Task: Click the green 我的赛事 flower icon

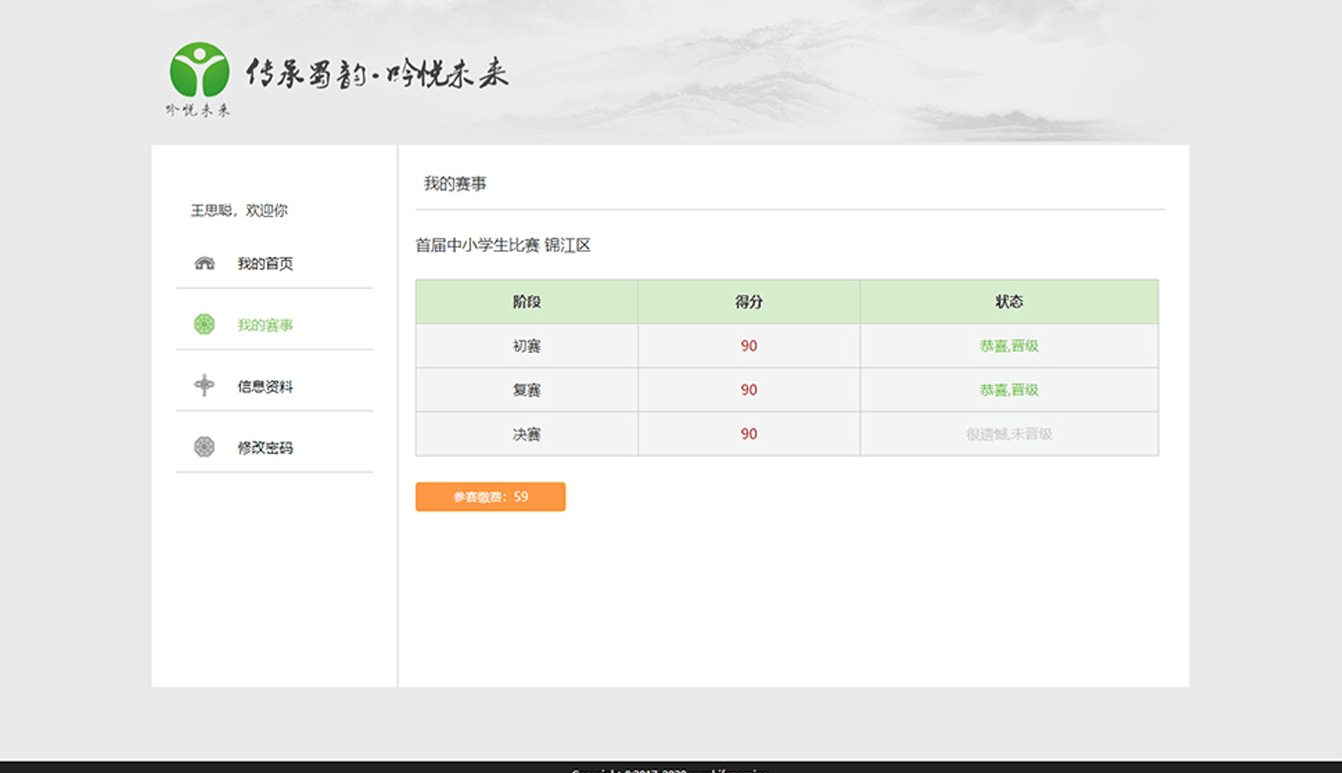Action: [204, 325]
